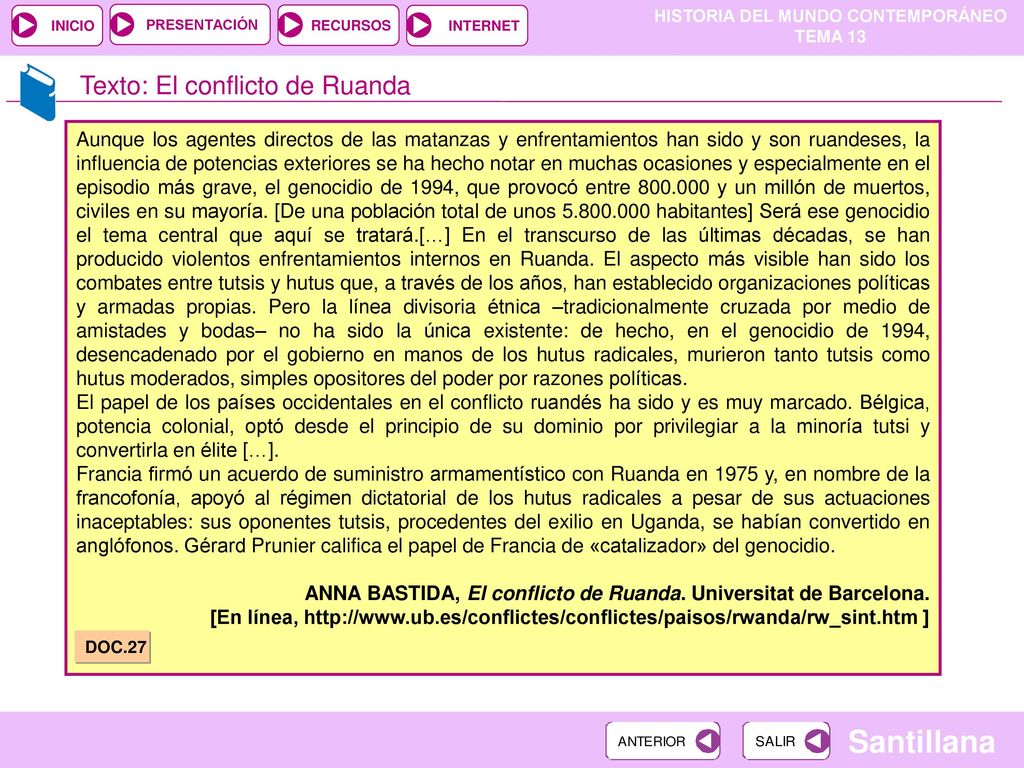Click the PRESENTACIÓN play arrow icon
Screen dimensions: 1024x768
click(122, 24)
